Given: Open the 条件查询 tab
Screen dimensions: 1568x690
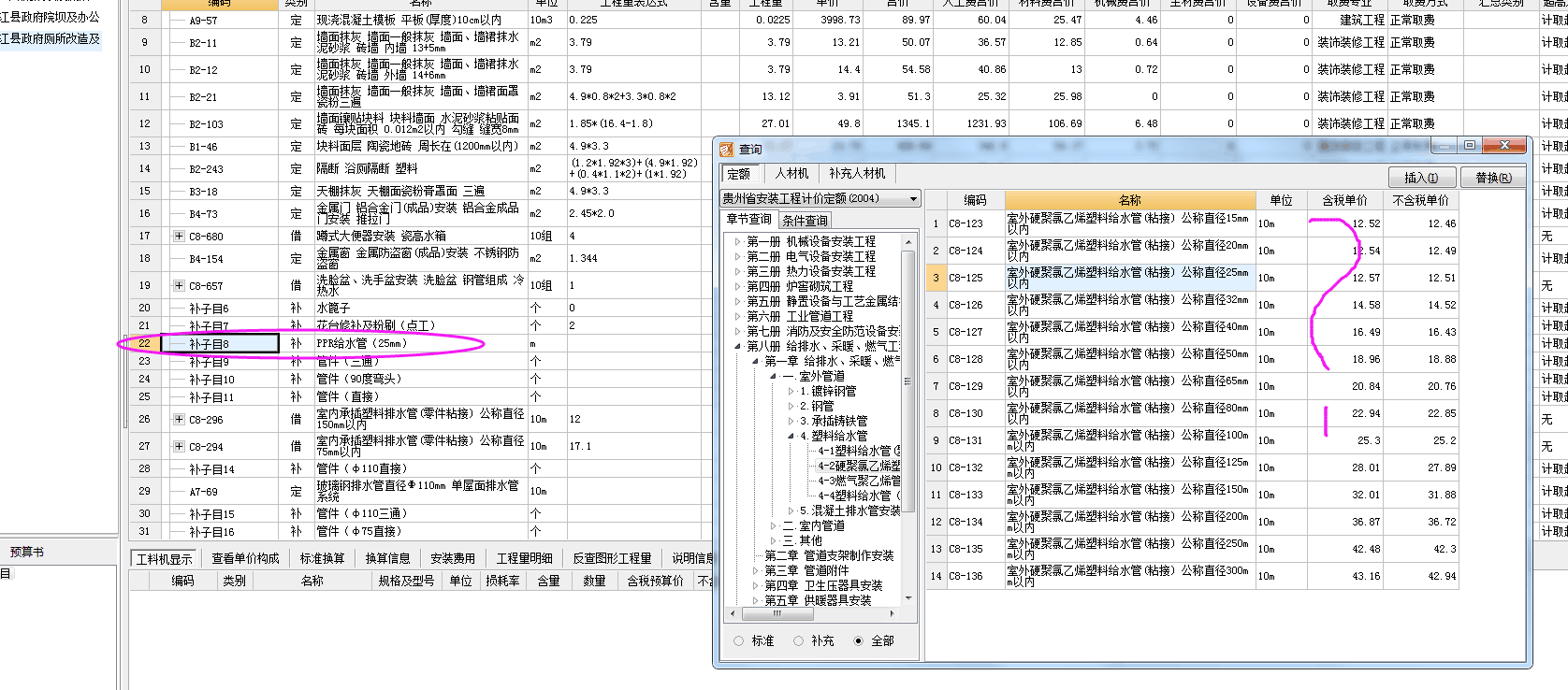Looking at the screenshot, I should 805,221.
